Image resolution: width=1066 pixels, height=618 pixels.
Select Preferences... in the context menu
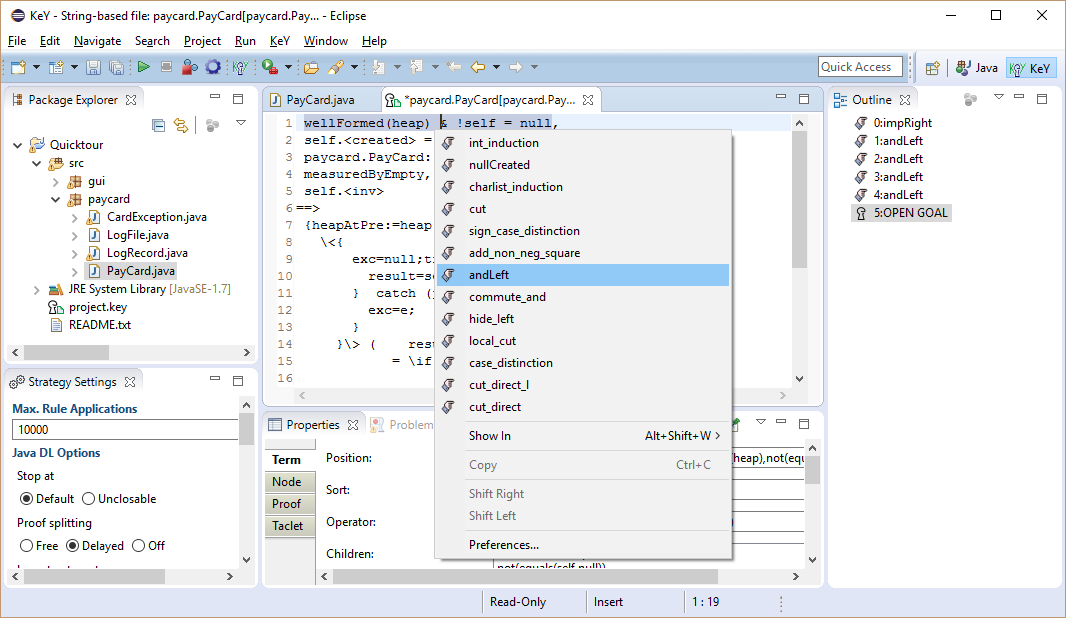click(583, 545)
